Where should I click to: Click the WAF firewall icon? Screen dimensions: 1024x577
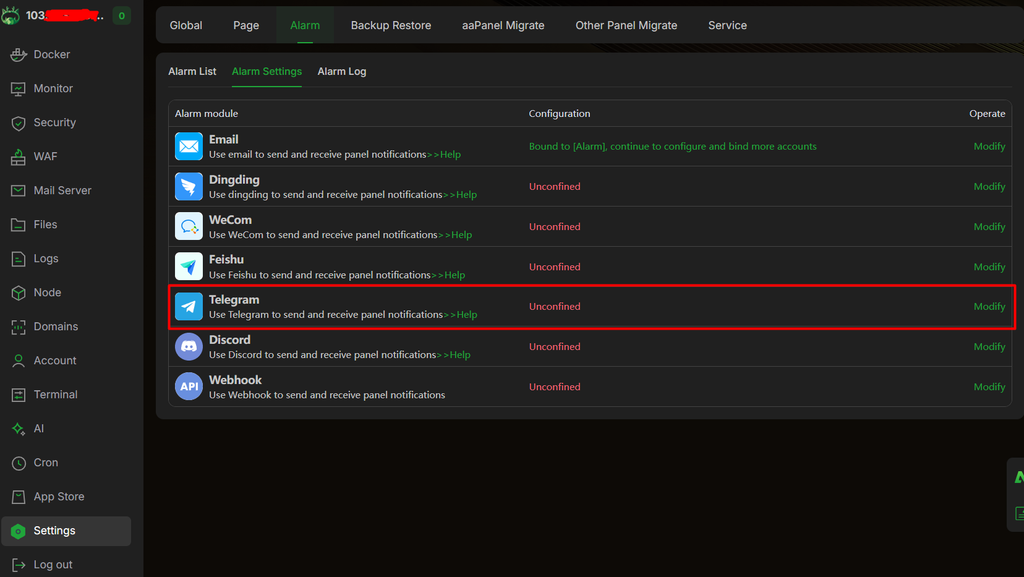click(x=18, y=157)
